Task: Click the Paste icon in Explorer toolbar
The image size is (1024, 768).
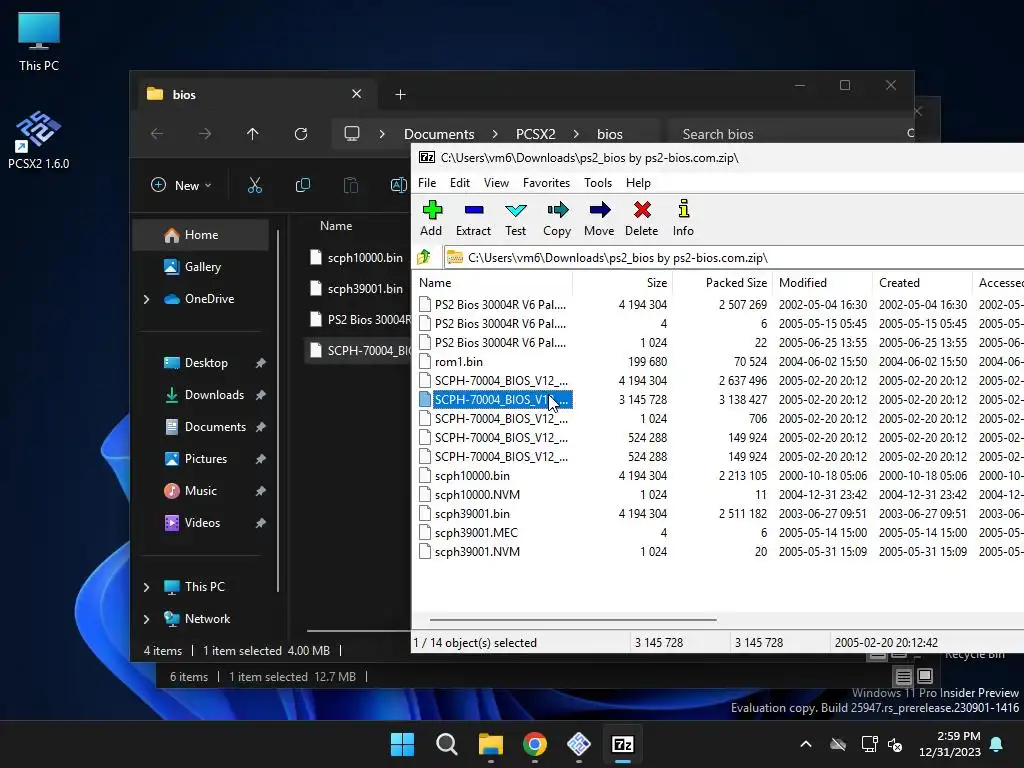Action: click(351, 185)
